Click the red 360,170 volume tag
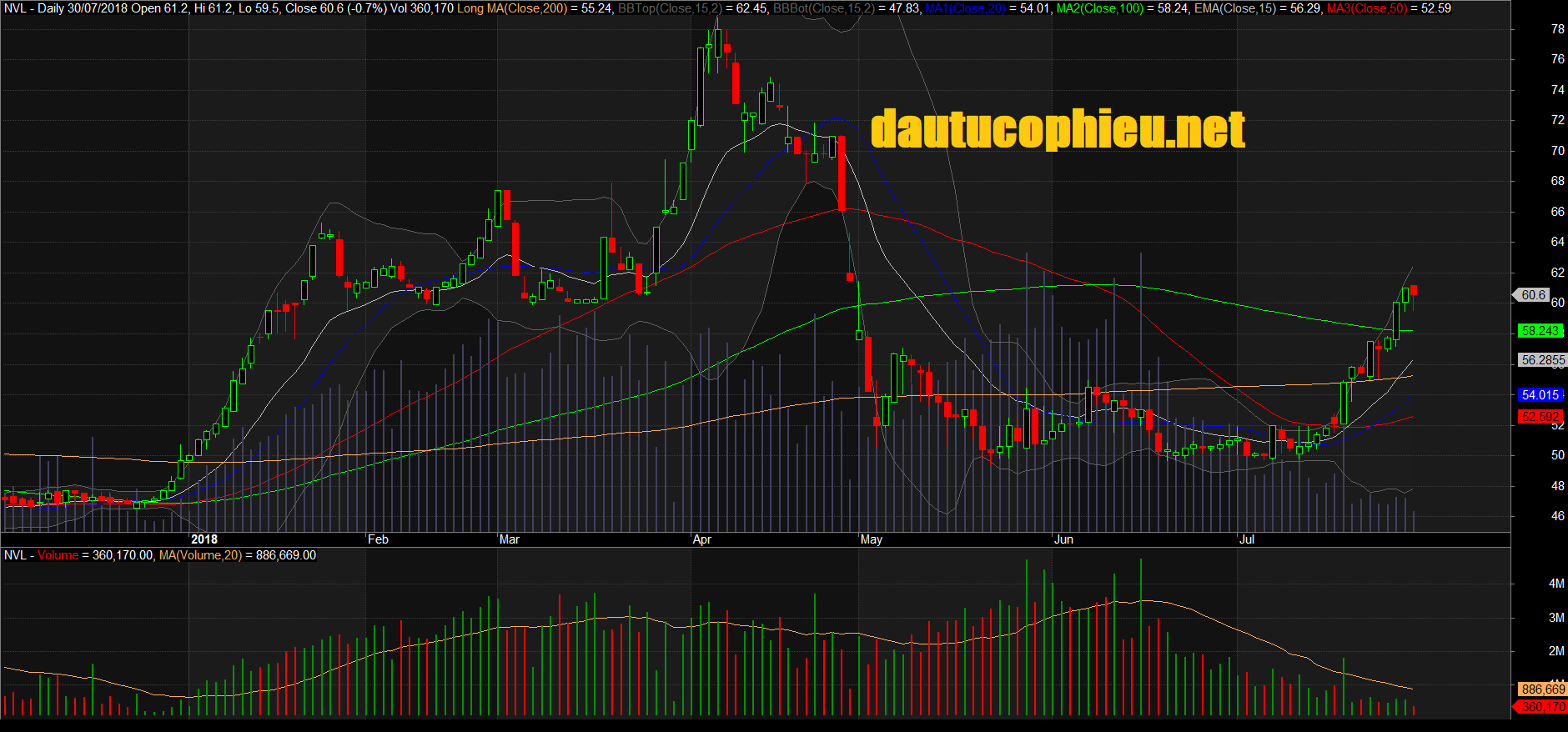1568x732 pixels. [1543, 707]
